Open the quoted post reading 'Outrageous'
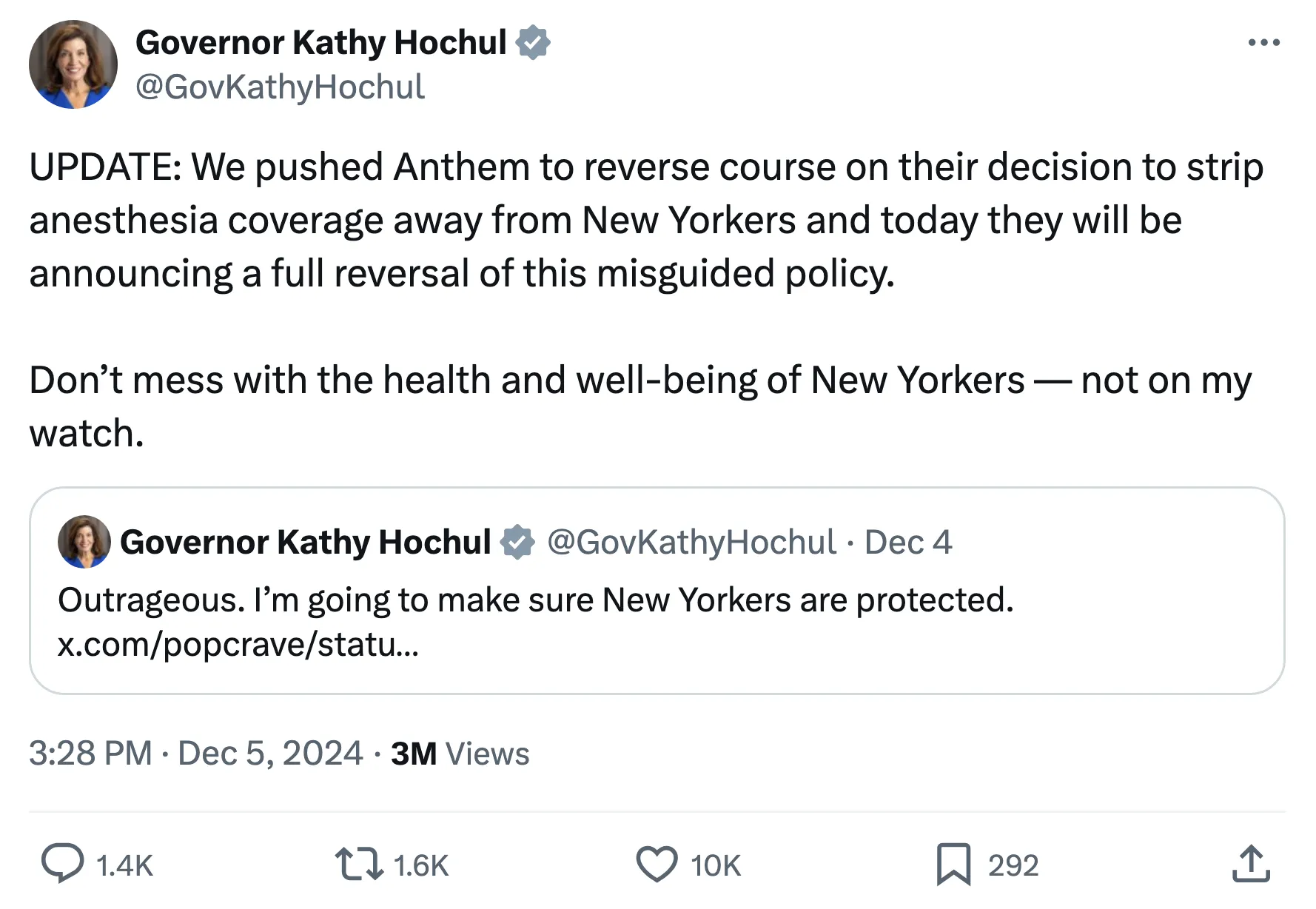 (x=666, y=600)
